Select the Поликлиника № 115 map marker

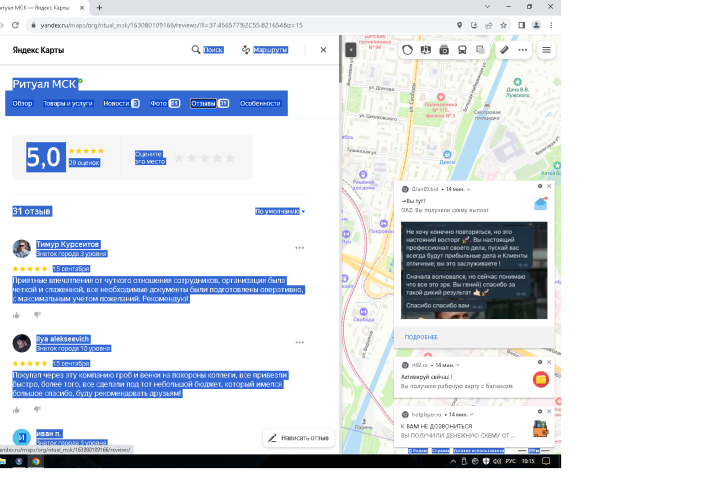point(441,97)
